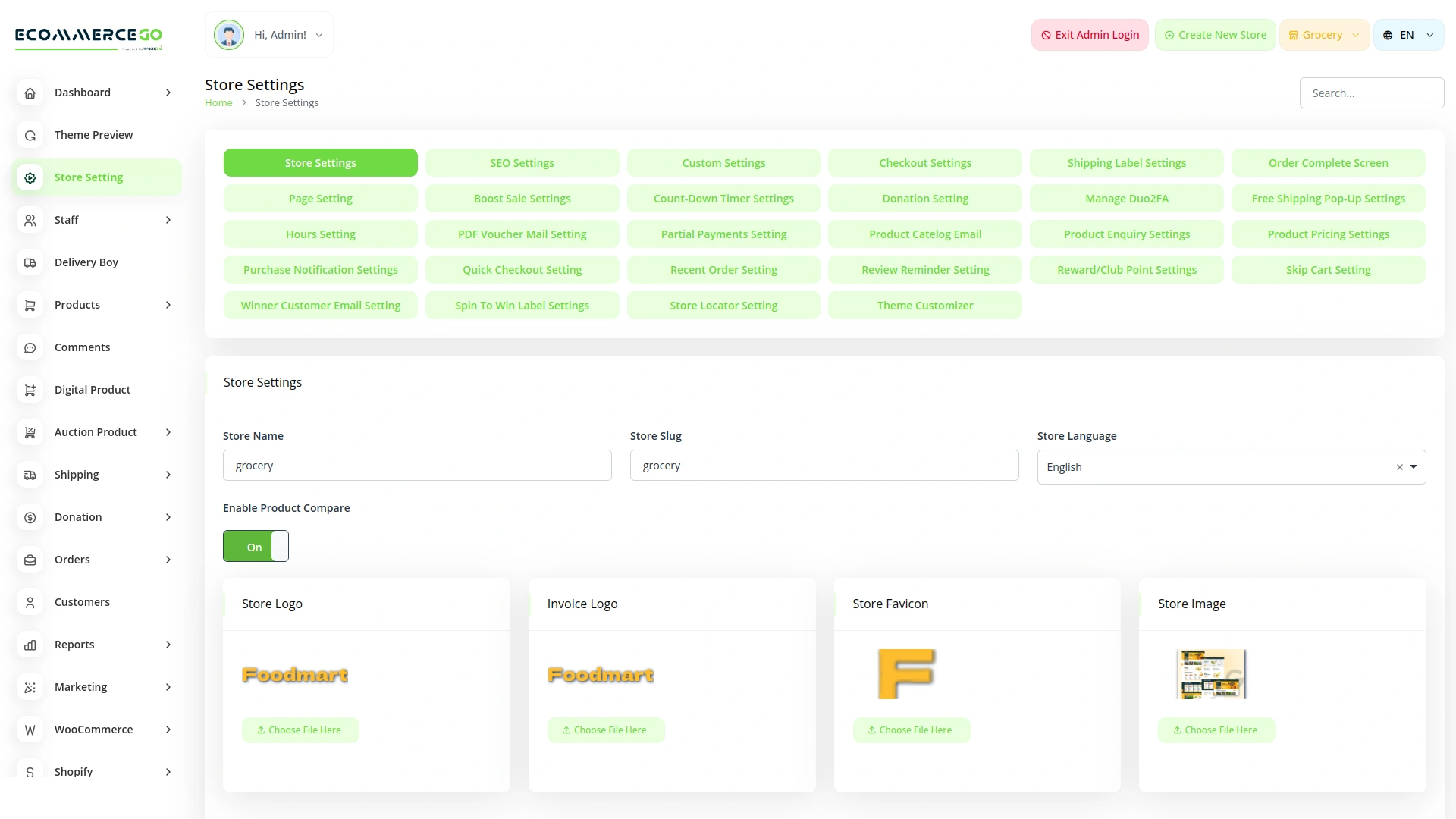Clear the English store language selection
This screenshot has height=819, width=1456.
click(1399, 467)
